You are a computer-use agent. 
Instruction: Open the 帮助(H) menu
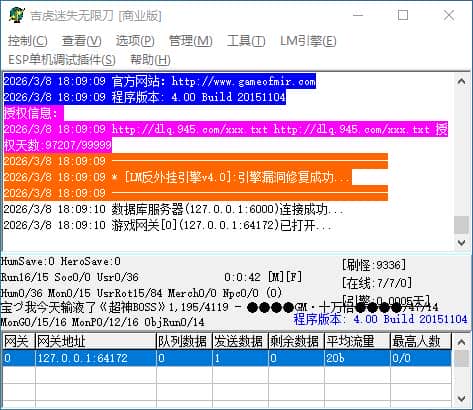(150, 60)
